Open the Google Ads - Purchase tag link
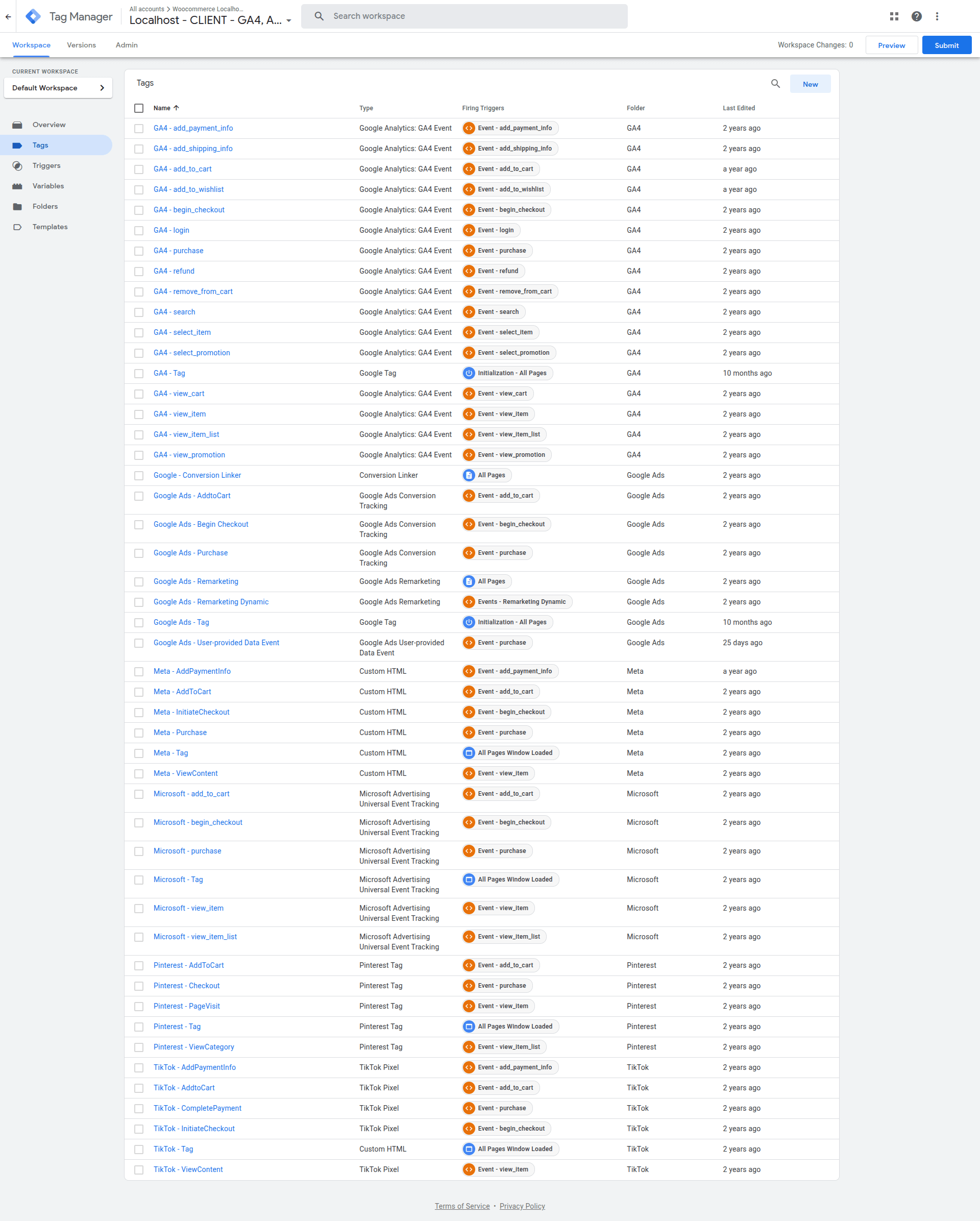The image size is (980, 1221). pyautogui.click(x=190, y=553)
